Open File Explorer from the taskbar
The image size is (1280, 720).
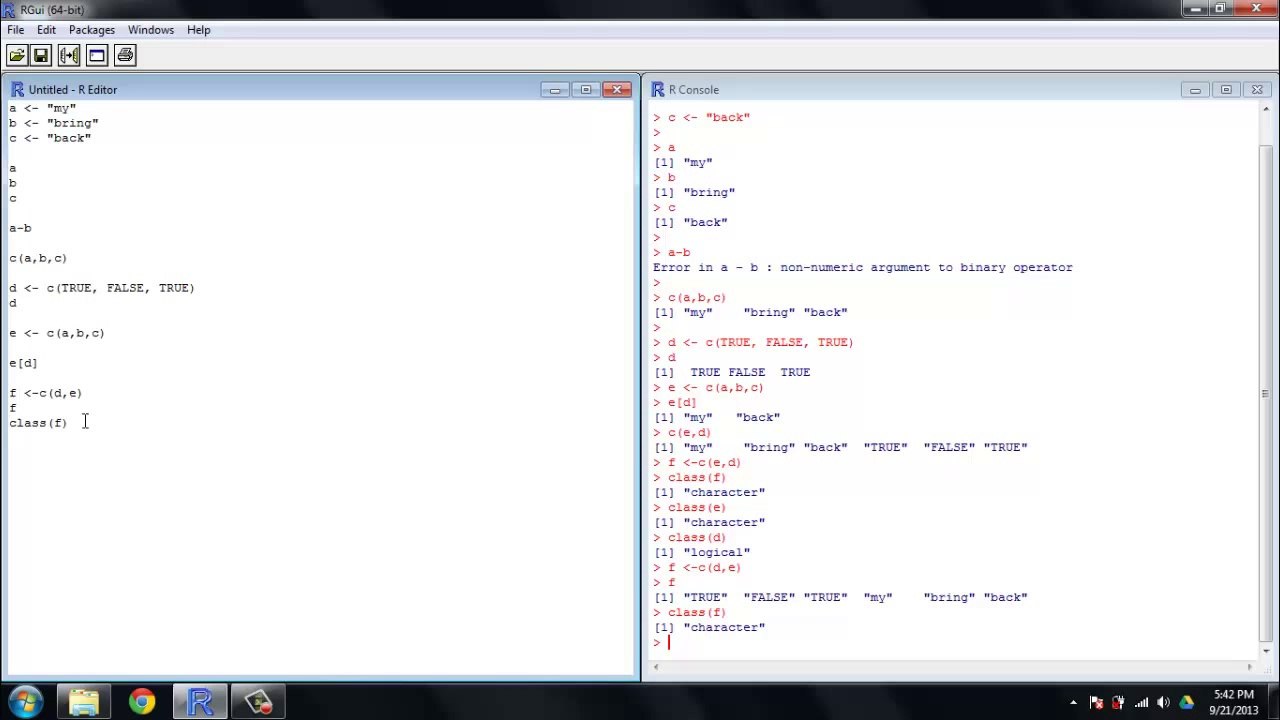tap(84, 702)
